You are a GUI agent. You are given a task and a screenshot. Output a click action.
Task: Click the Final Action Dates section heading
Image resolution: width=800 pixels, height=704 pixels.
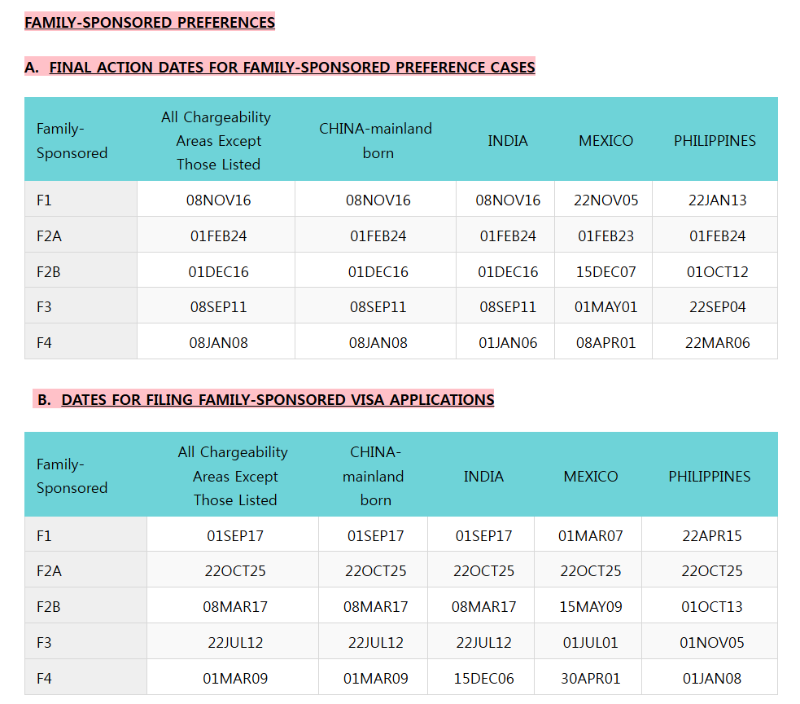(280, 67)
